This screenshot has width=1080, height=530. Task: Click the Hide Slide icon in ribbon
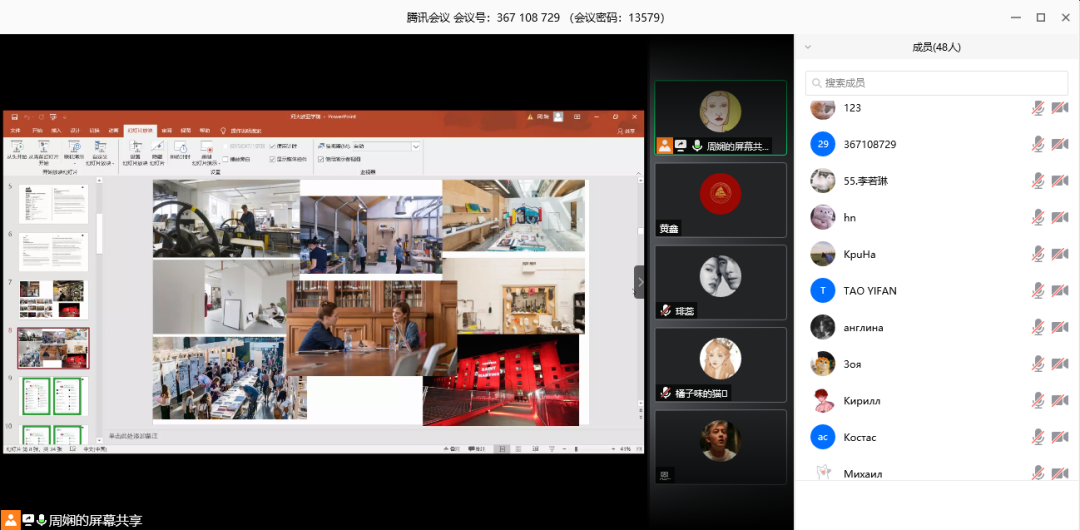(157, 147)
